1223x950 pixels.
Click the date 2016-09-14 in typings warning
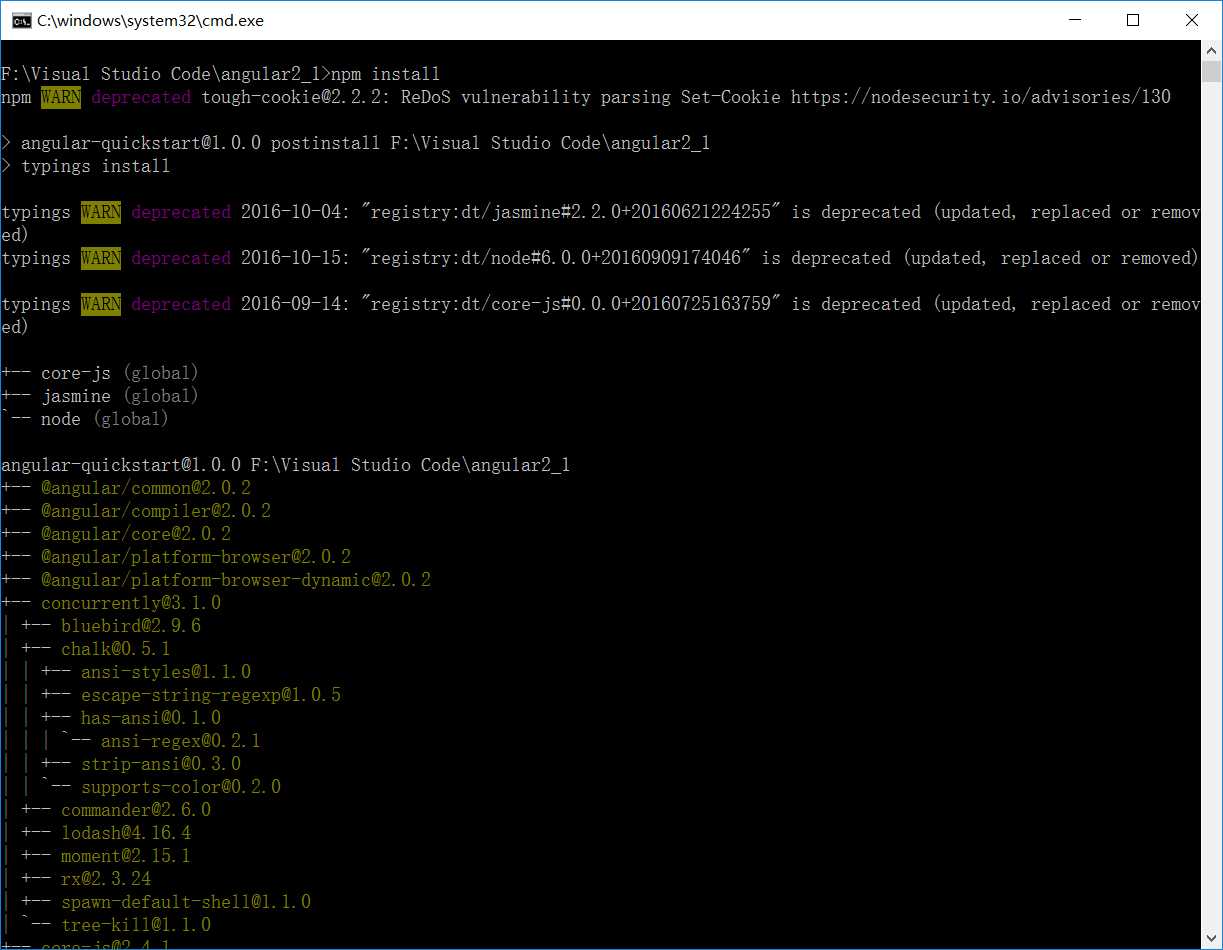[x=290, y=304]
